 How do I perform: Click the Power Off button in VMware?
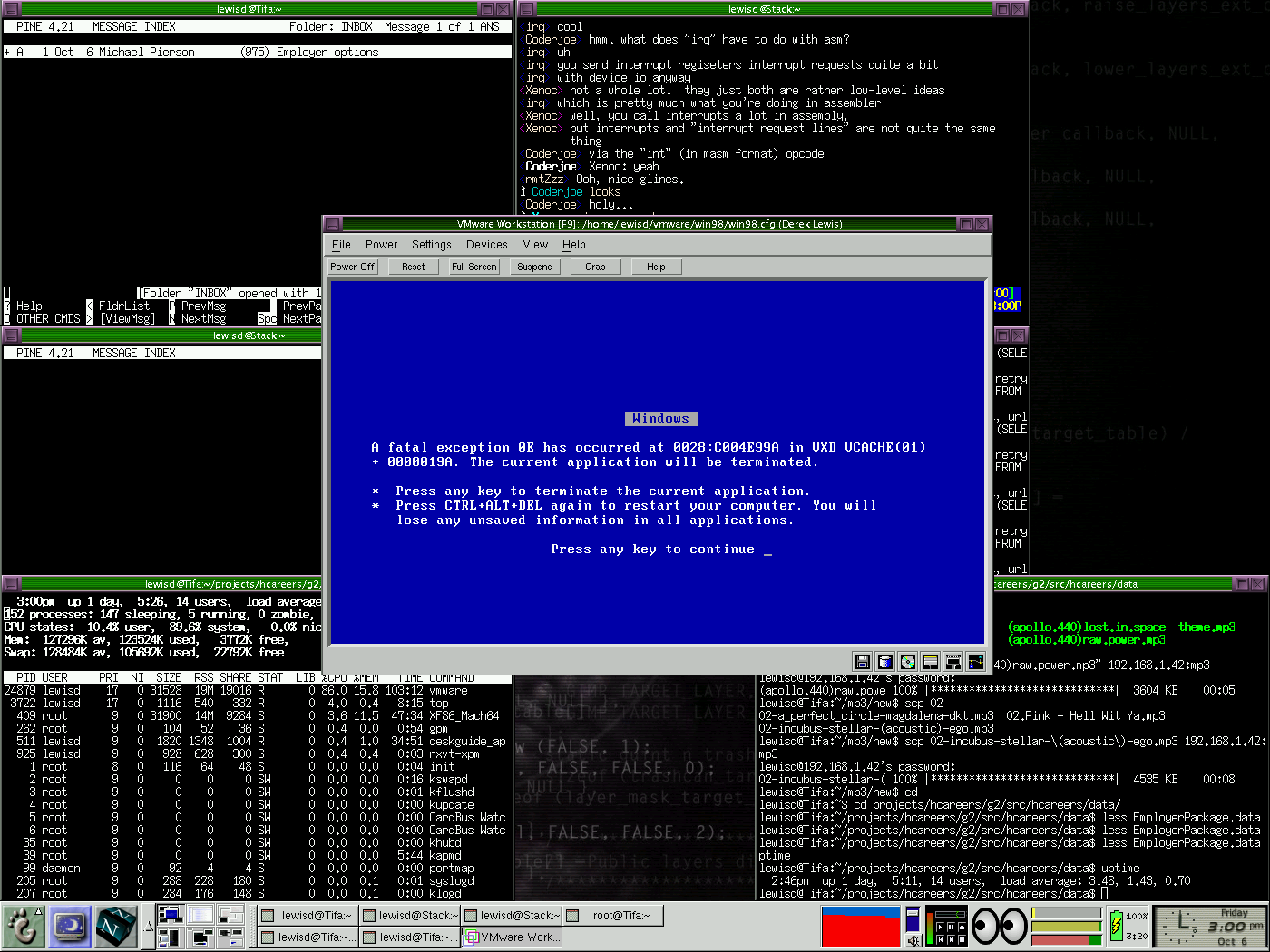point(352,267)
